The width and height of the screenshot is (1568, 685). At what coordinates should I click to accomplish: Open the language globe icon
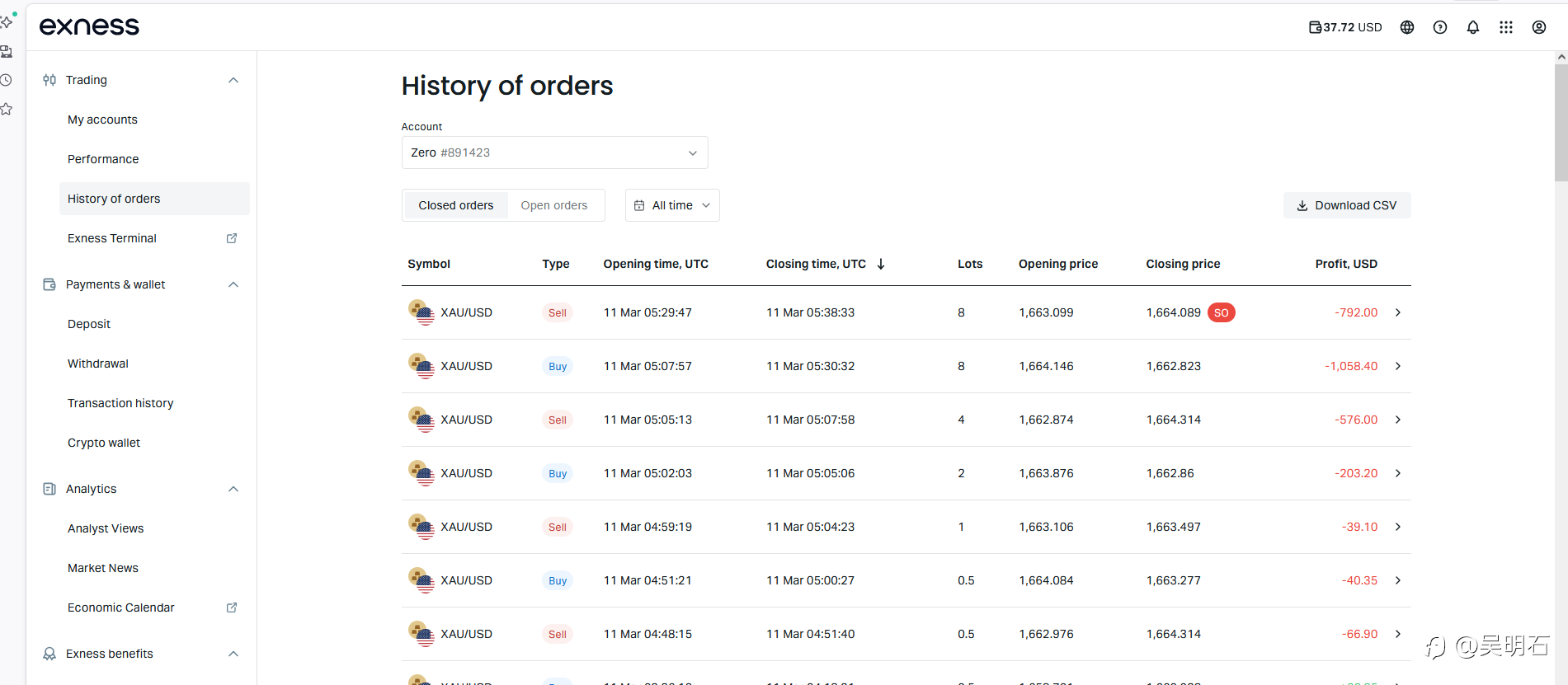click(1407, 27)
